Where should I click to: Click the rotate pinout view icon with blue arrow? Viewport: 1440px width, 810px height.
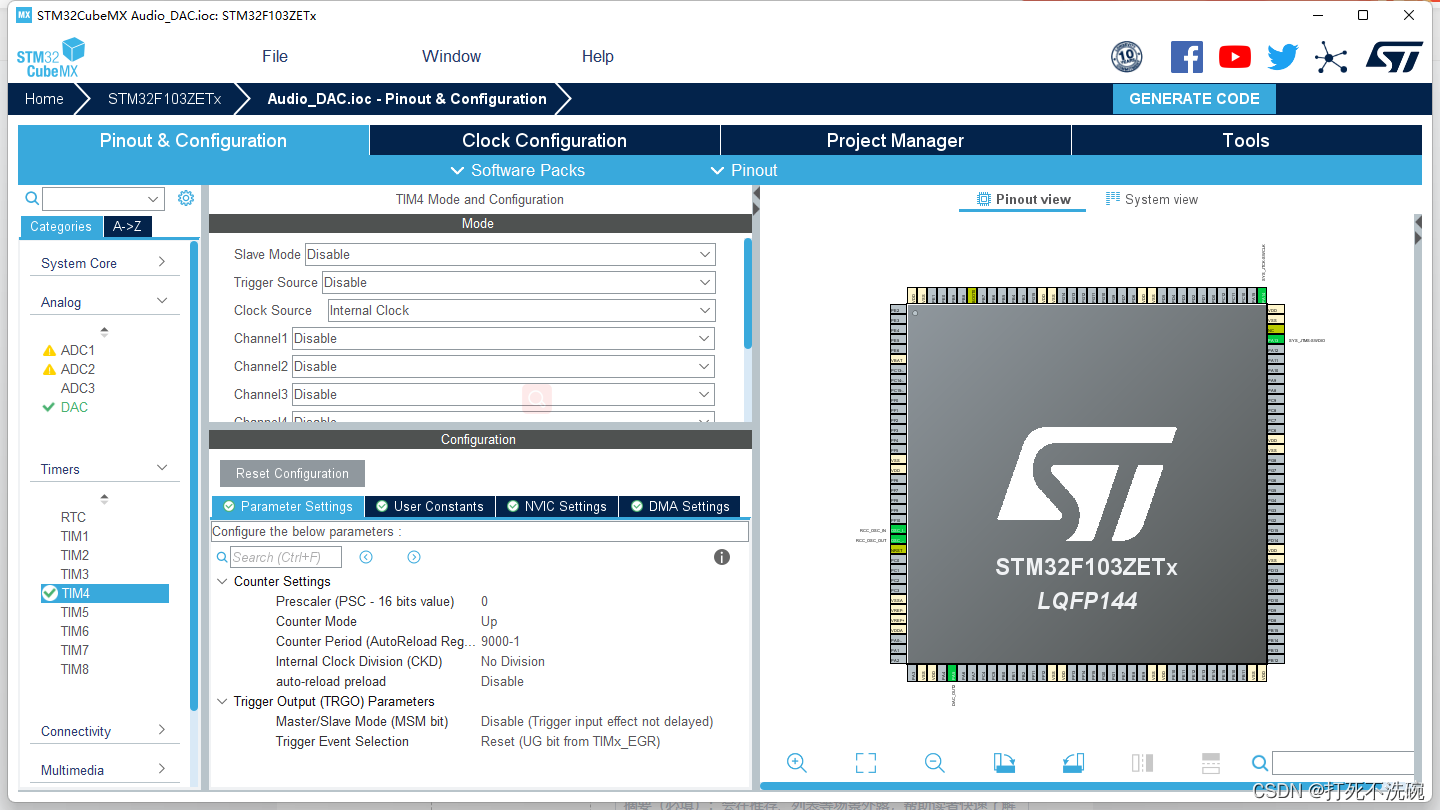[x=1004, y=763]
